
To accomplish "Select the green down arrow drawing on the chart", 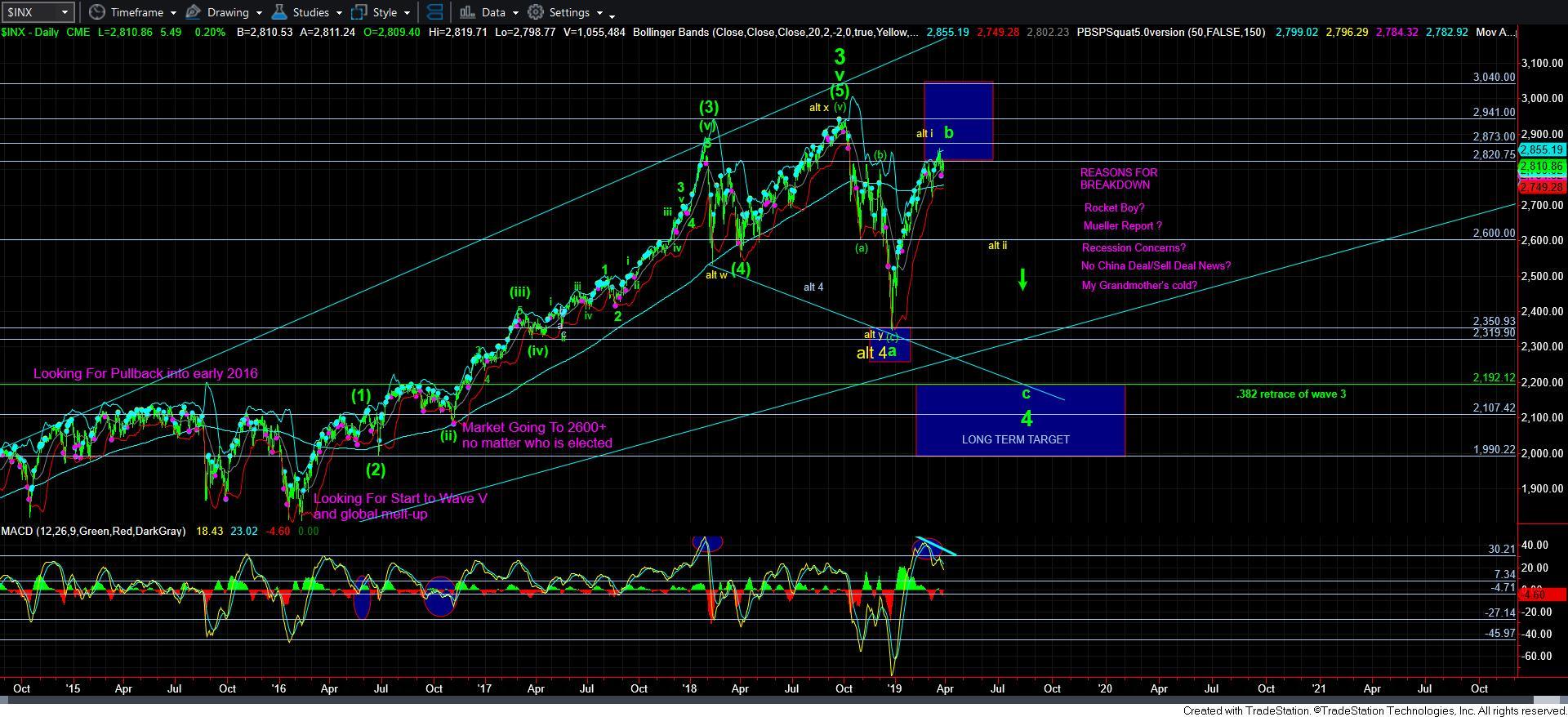I will coord(1022,281).
